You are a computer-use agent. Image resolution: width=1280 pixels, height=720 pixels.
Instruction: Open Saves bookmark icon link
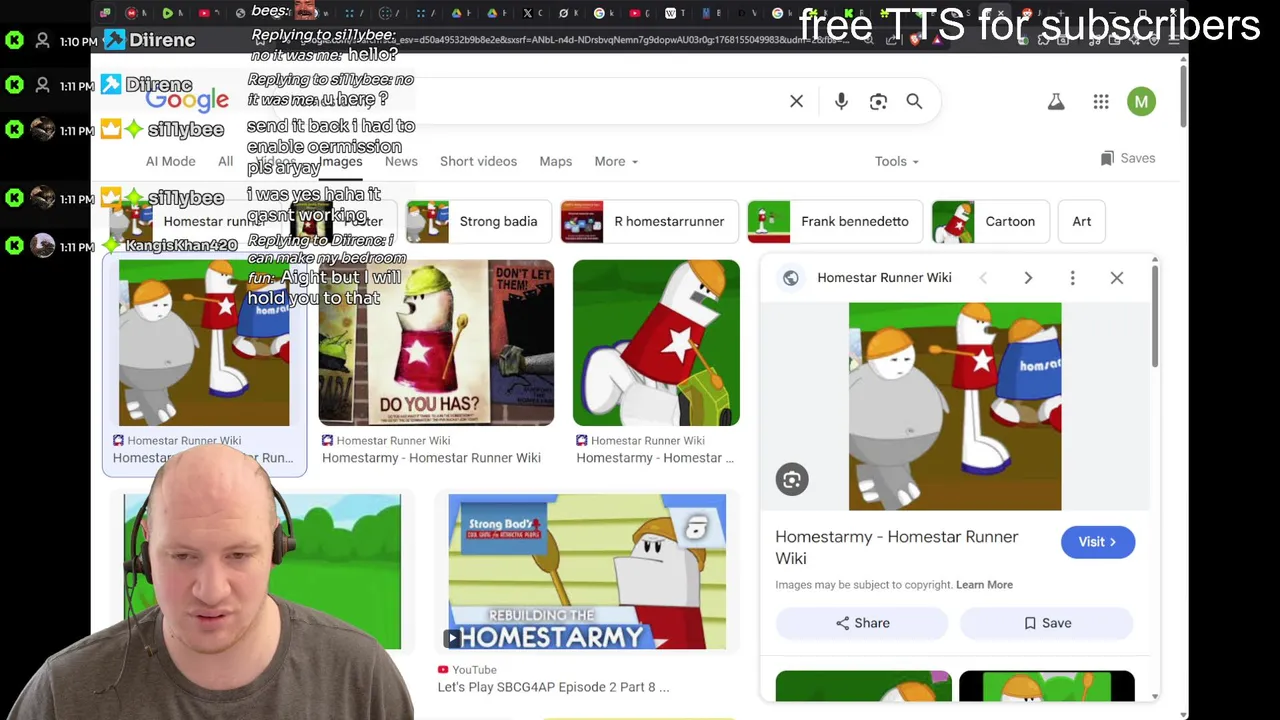point(1127,158)
